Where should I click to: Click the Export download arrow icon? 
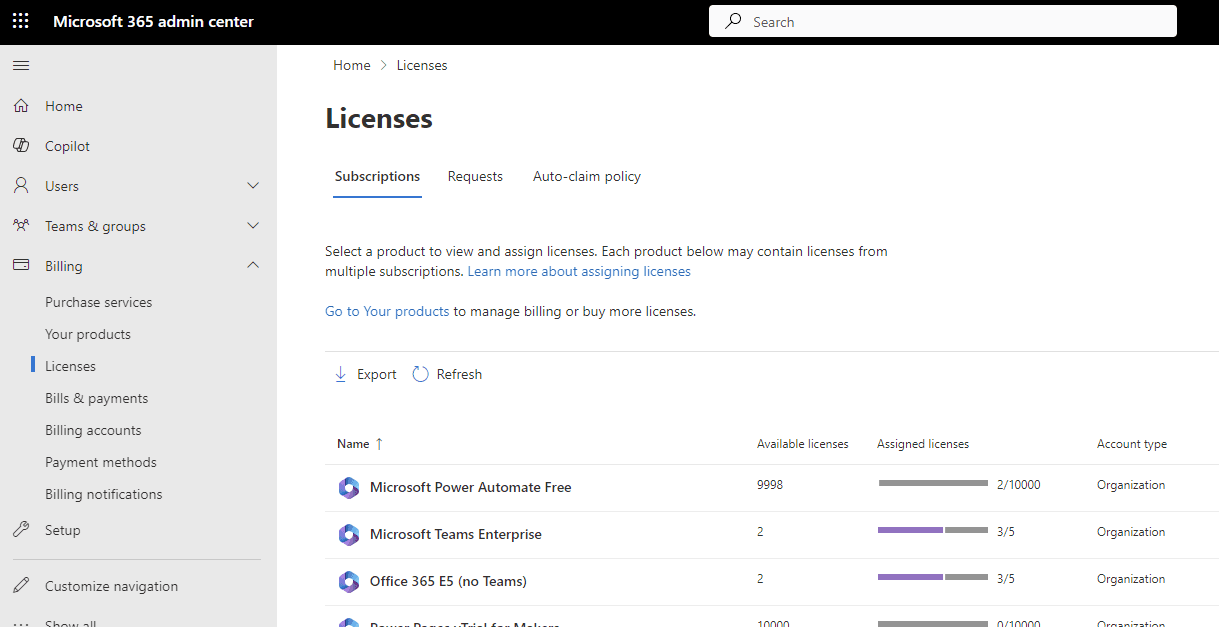tap(340, 374)
